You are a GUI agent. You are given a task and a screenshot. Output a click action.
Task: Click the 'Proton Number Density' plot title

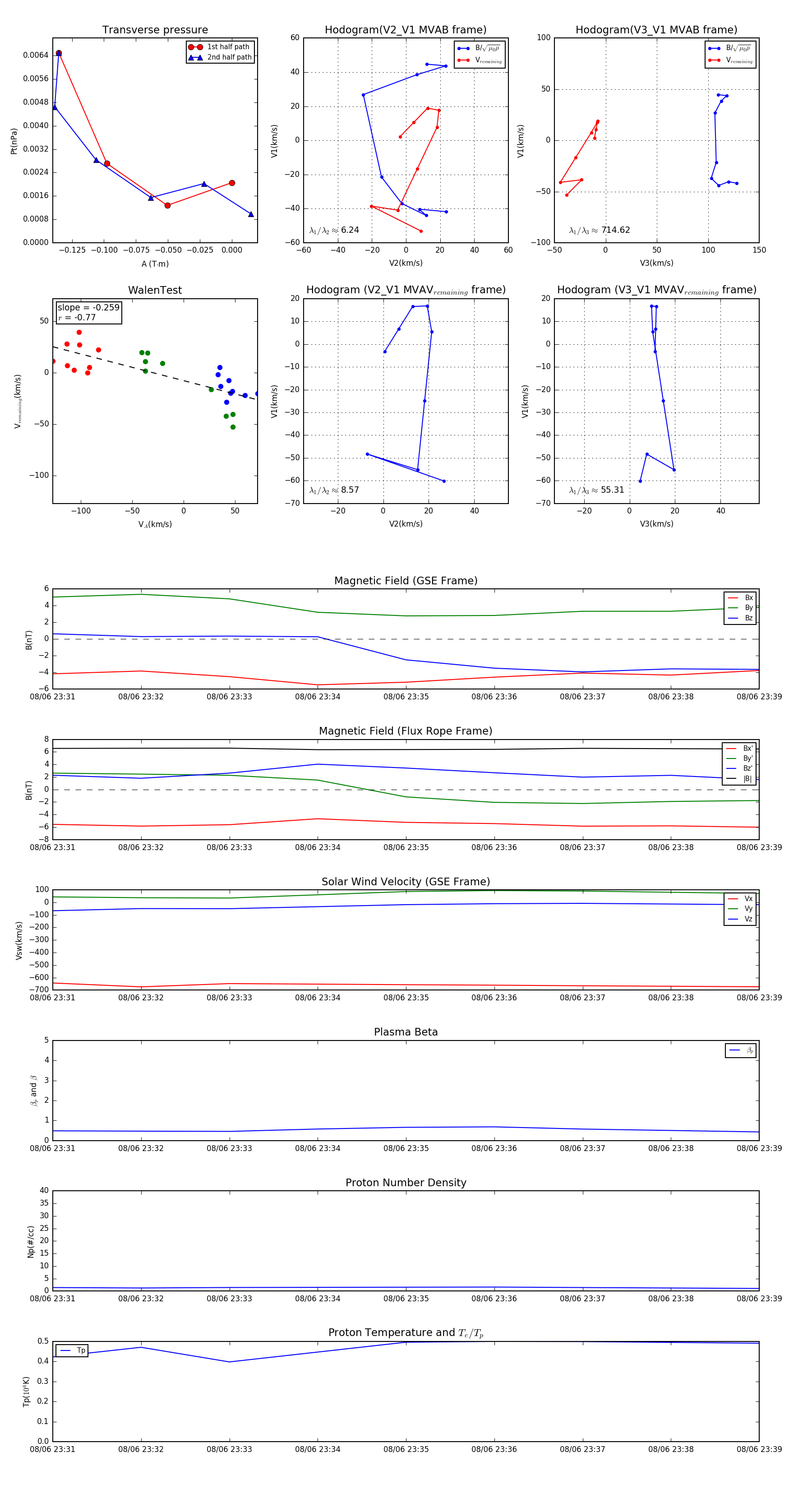pyautogui.click(x=406, y=1183)
